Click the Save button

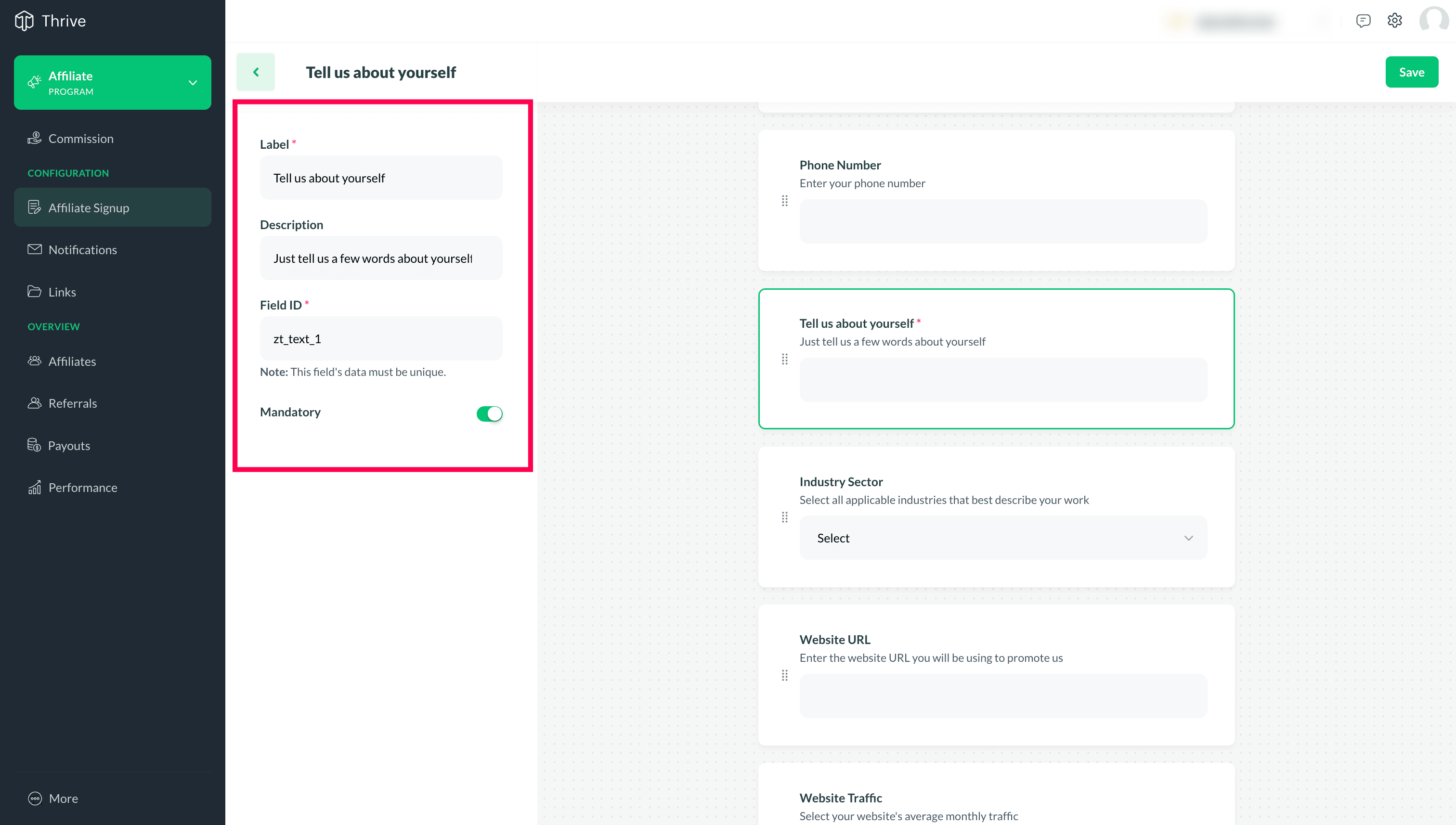click(x=1411, y=72)
